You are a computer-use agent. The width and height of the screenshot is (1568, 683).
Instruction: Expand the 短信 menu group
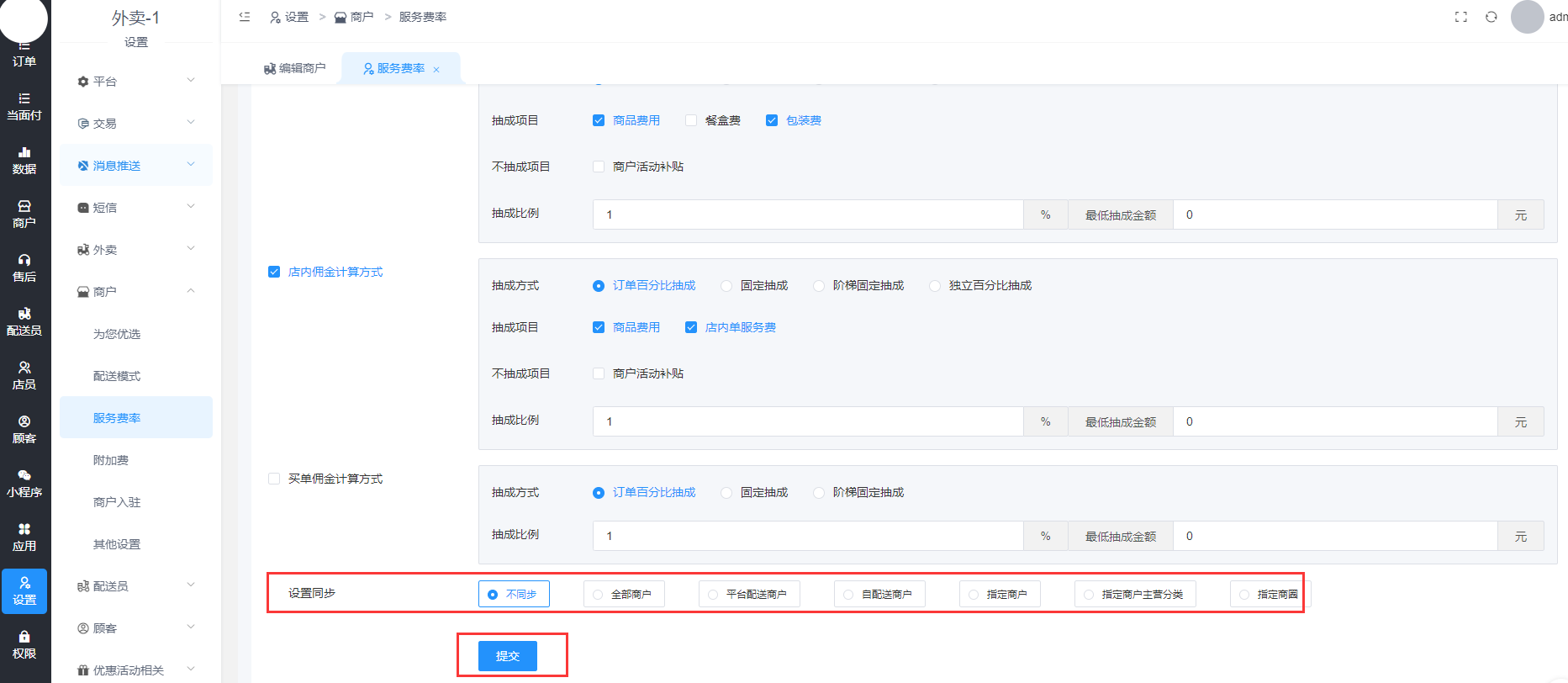(135, 208)
